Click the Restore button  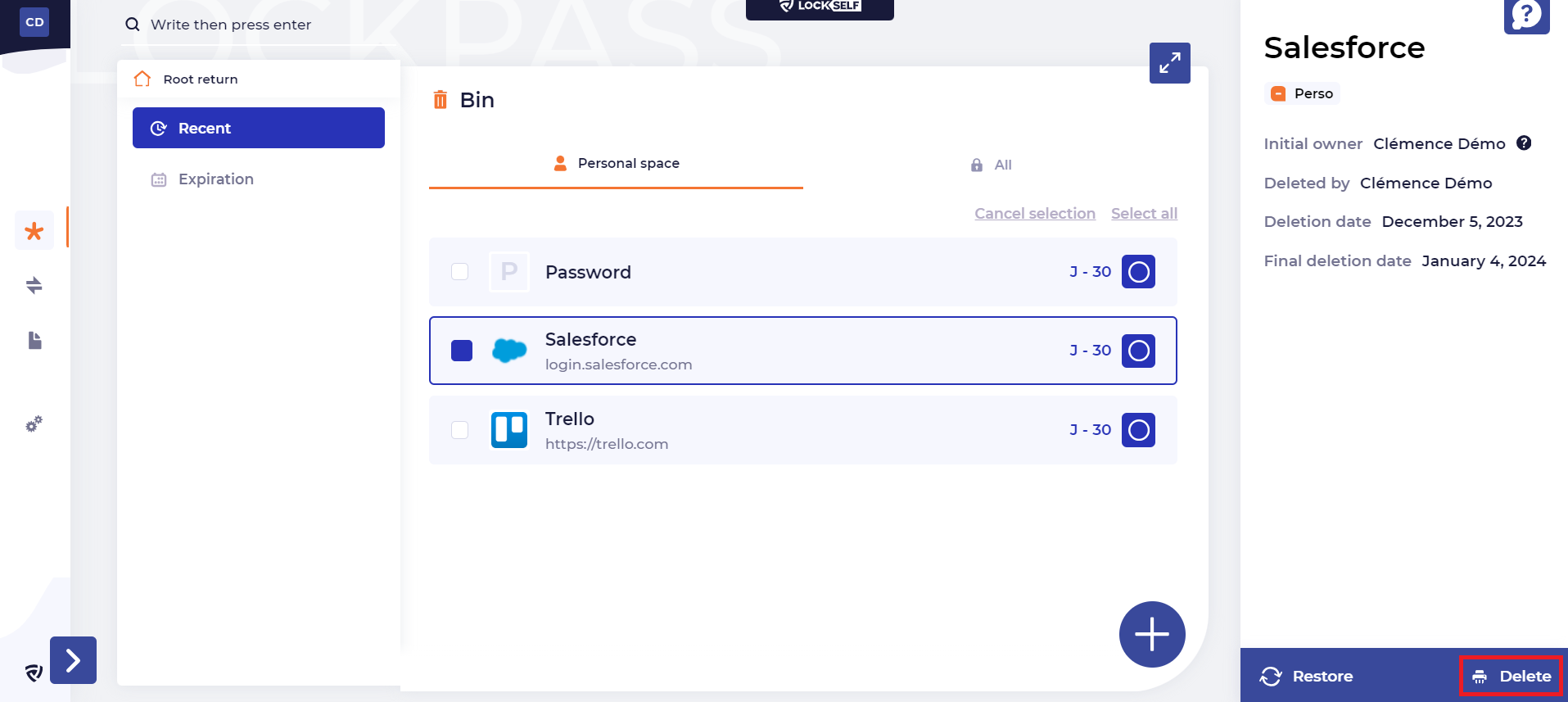tap(1307, 676)
